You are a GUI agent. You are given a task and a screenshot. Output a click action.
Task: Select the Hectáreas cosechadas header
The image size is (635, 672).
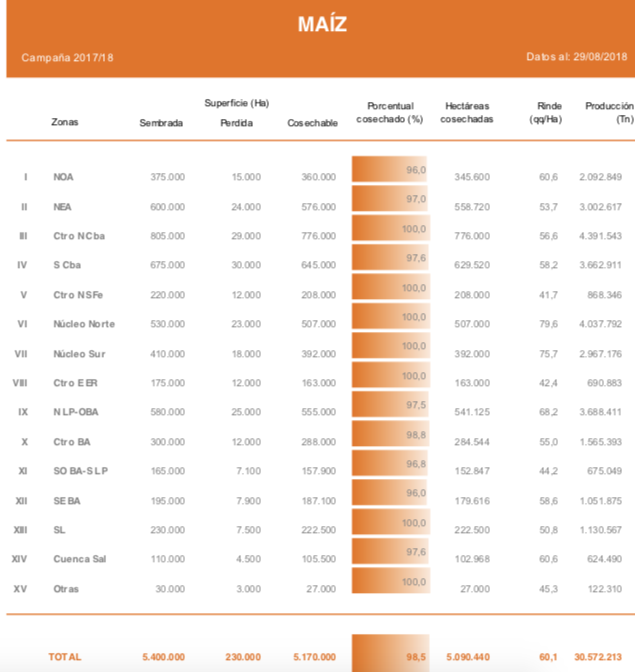(467, 113)
